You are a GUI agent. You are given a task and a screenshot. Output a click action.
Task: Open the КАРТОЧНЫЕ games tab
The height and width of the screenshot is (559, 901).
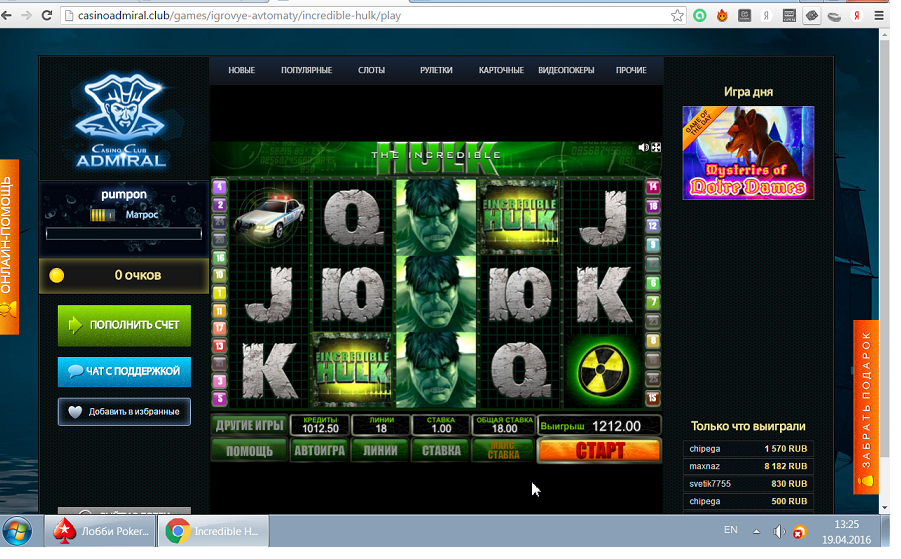click(501, 70)
